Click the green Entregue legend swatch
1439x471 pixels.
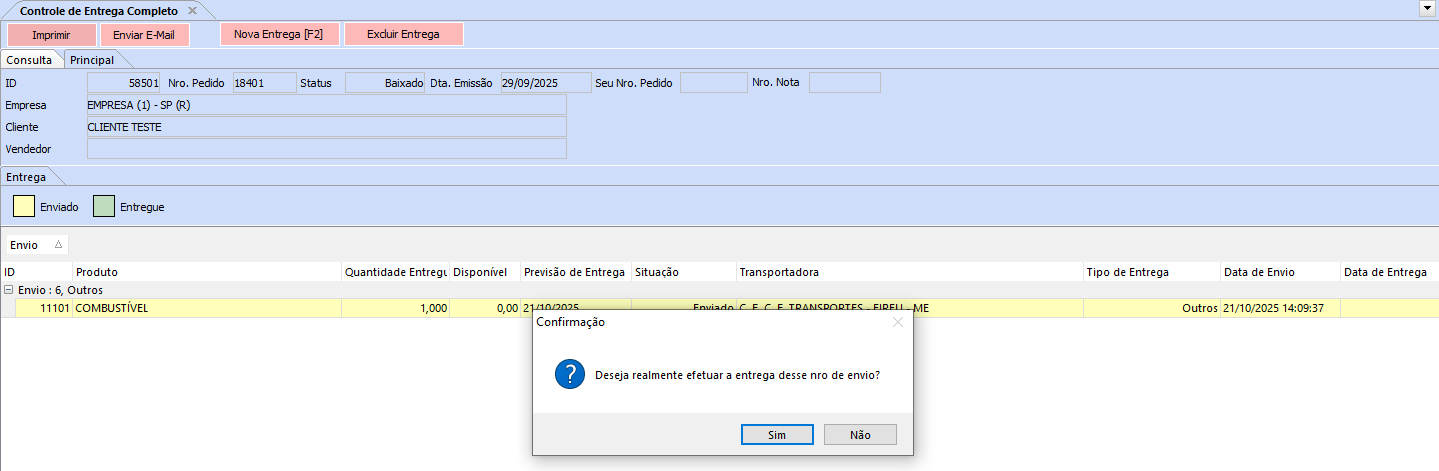tap(104, 207)
